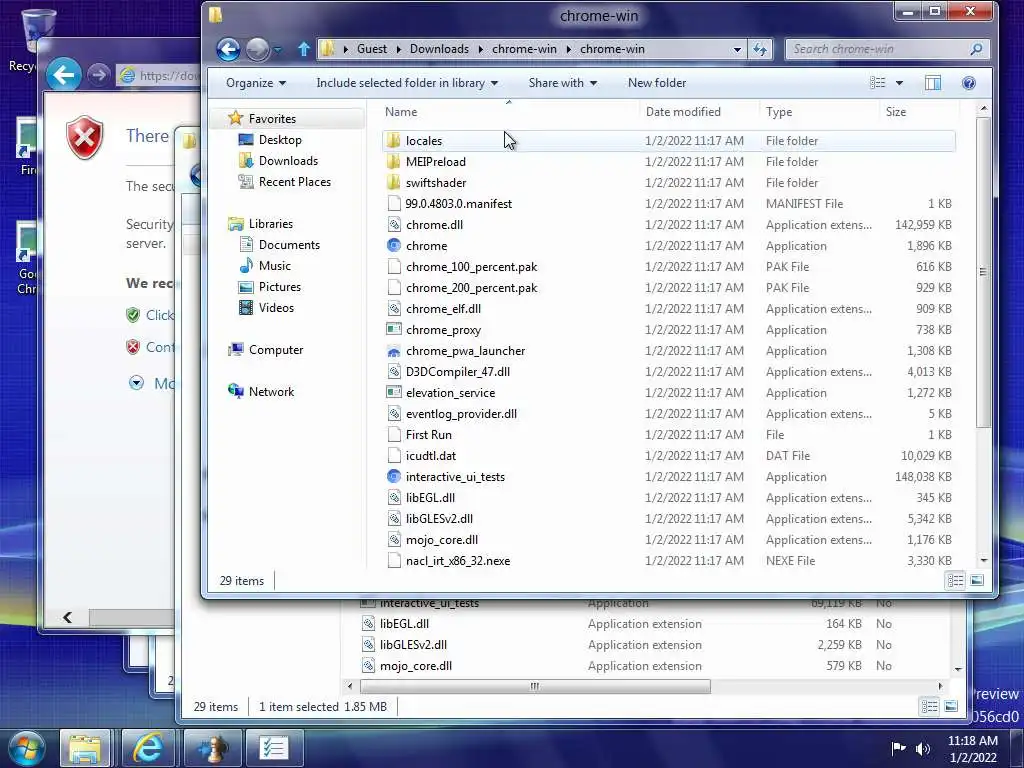This screenshot has width=1024, height=768.
Task: Select the elevation_service application icon
Action: [x=393, y=392]
